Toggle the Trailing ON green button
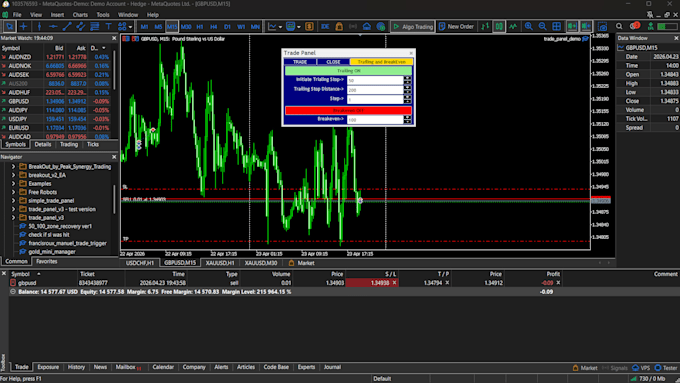 348,71
